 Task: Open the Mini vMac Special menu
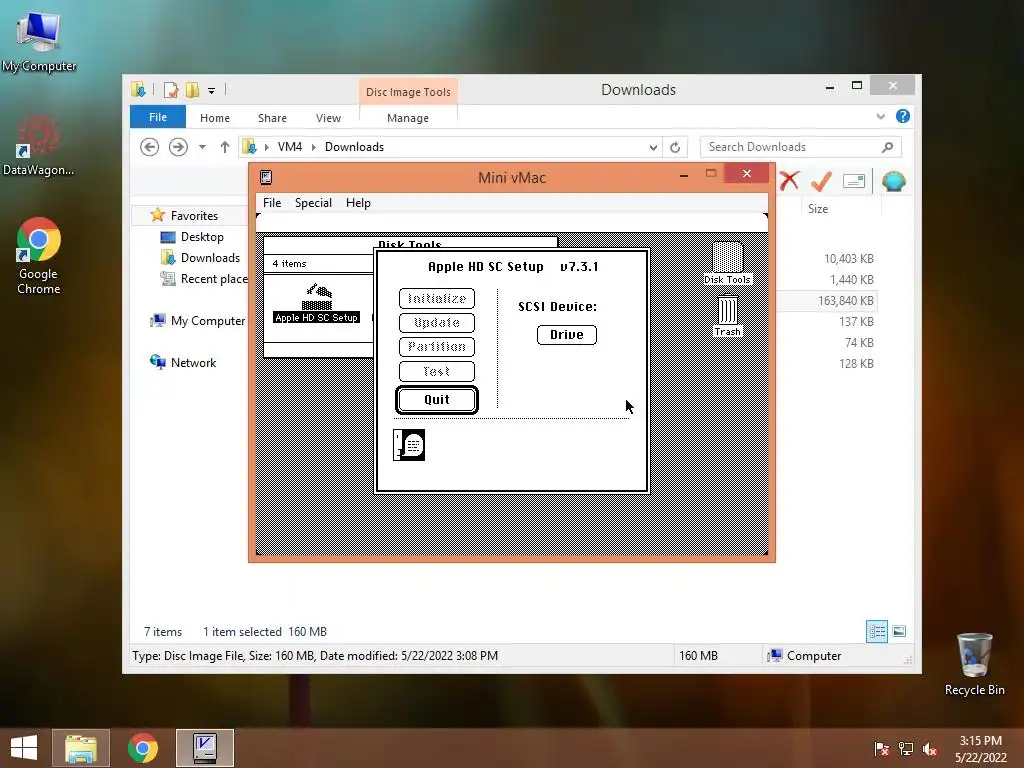(x=313, y=203)
